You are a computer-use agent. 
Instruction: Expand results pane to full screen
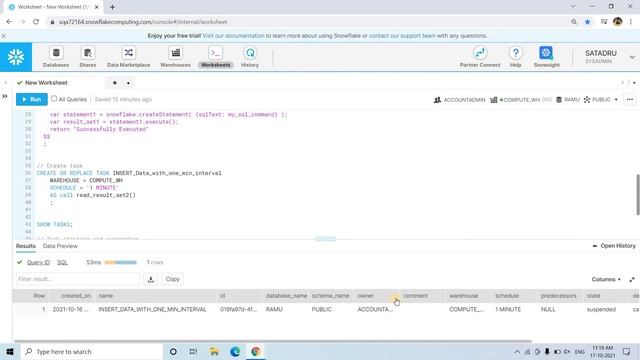point(632,280)
